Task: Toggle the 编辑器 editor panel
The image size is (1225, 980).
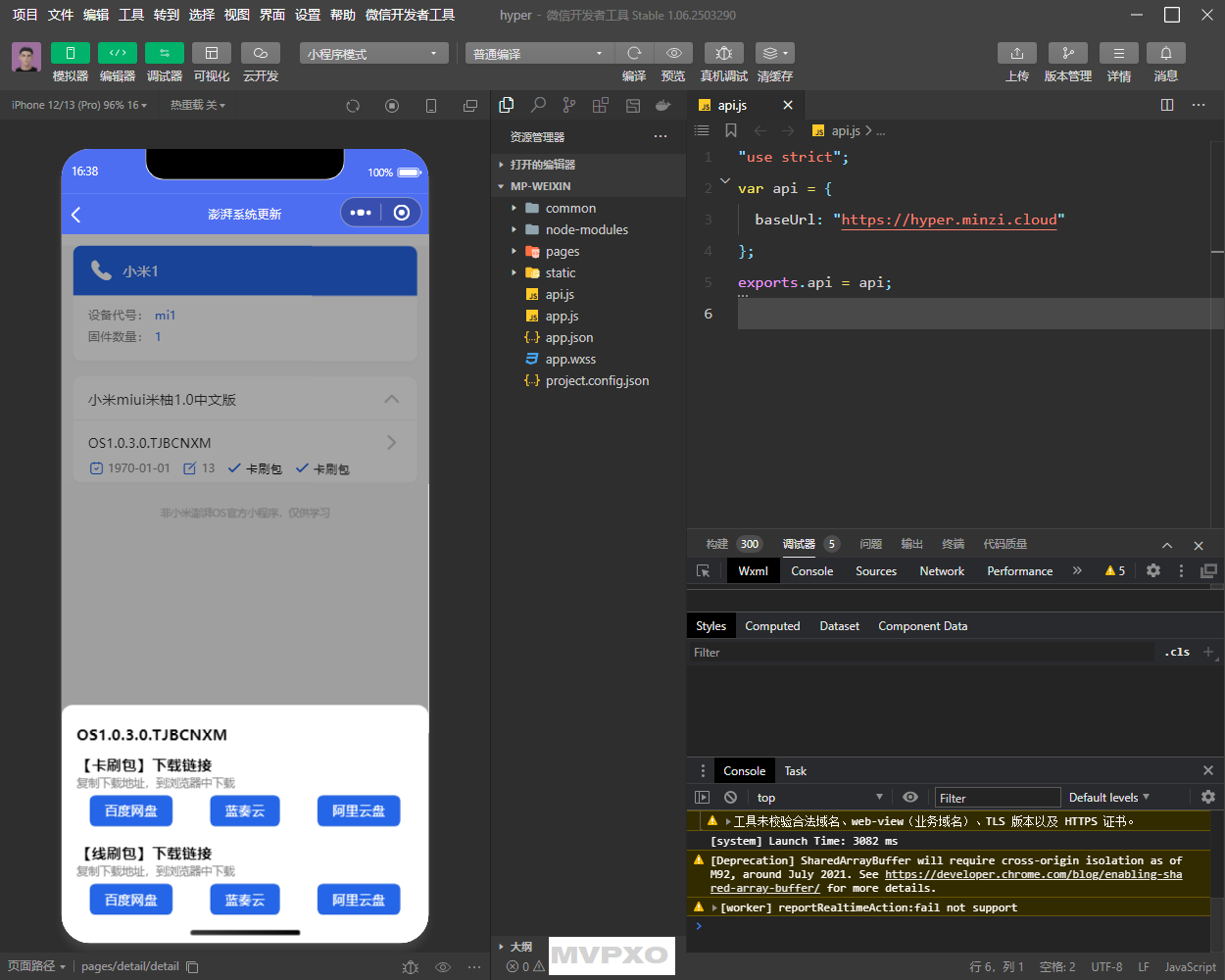Action: point(118,53)
